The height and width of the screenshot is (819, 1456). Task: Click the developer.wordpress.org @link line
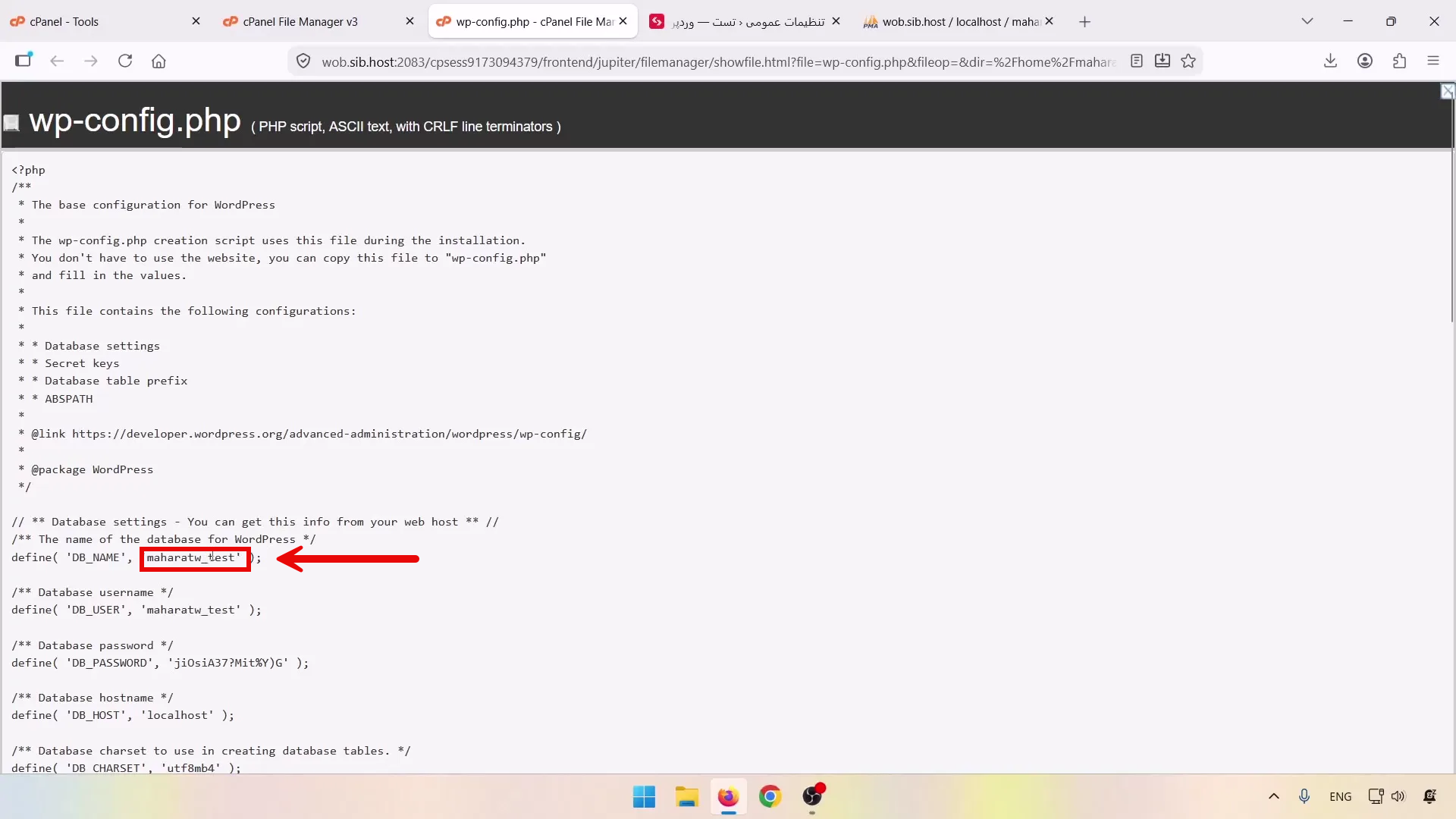point(303,434)
